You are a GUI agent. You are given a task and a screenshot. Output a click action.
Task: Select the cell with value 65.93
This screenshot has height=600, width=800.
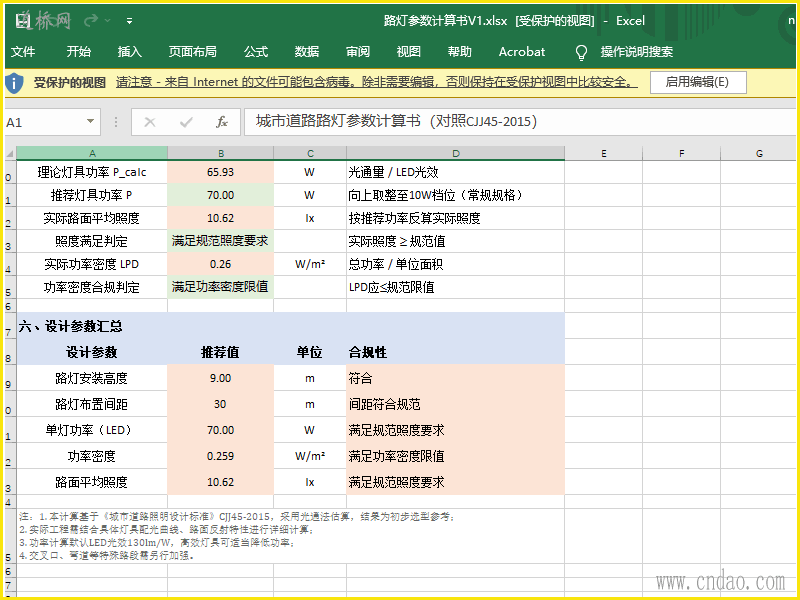(220, 172)
